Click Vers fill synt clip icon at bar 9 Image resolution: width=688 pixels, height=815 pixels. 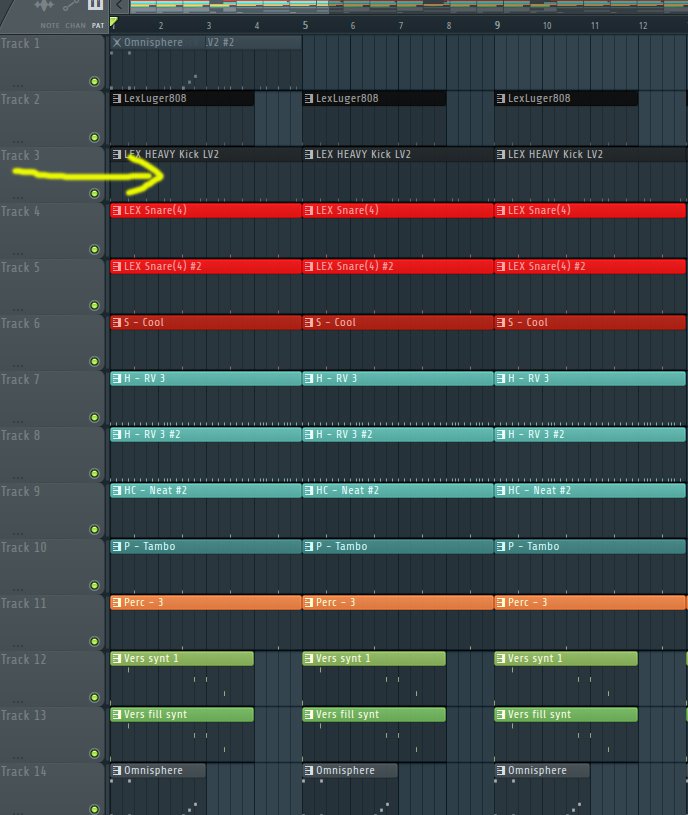tap(501, 714)
